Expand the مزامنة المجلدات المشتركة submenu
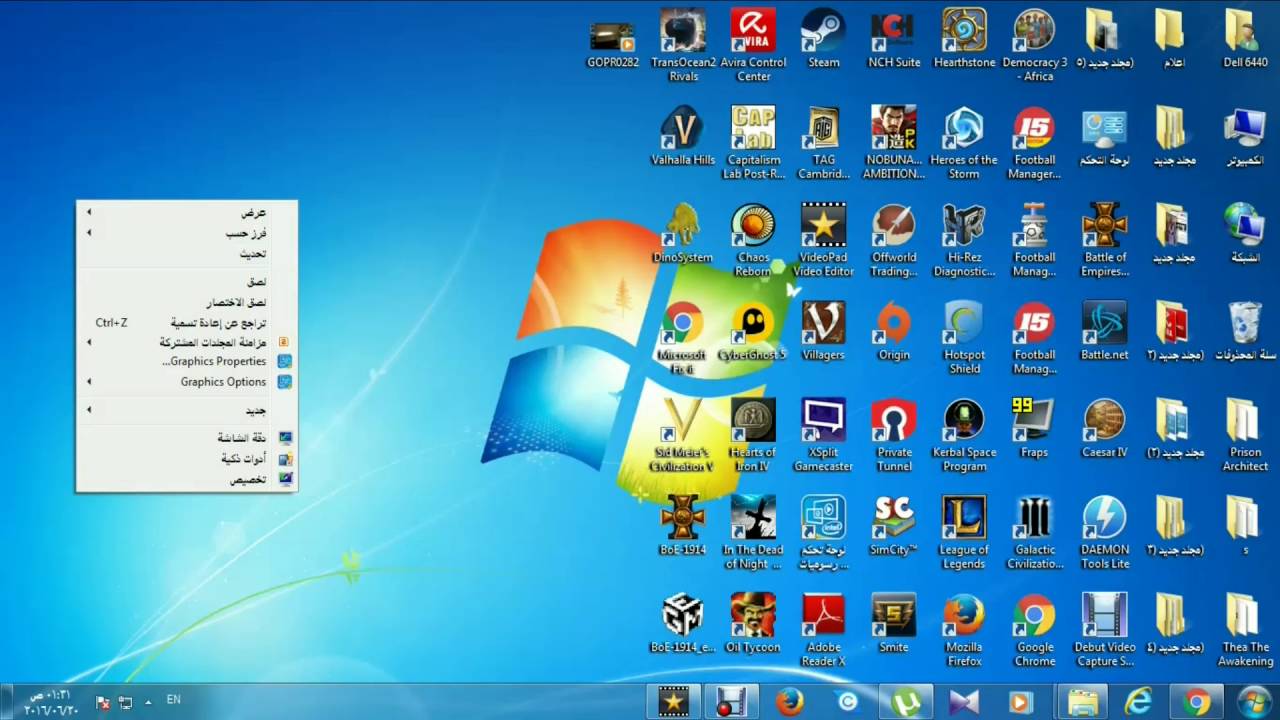1280x720 pixels. coord(186,342)
